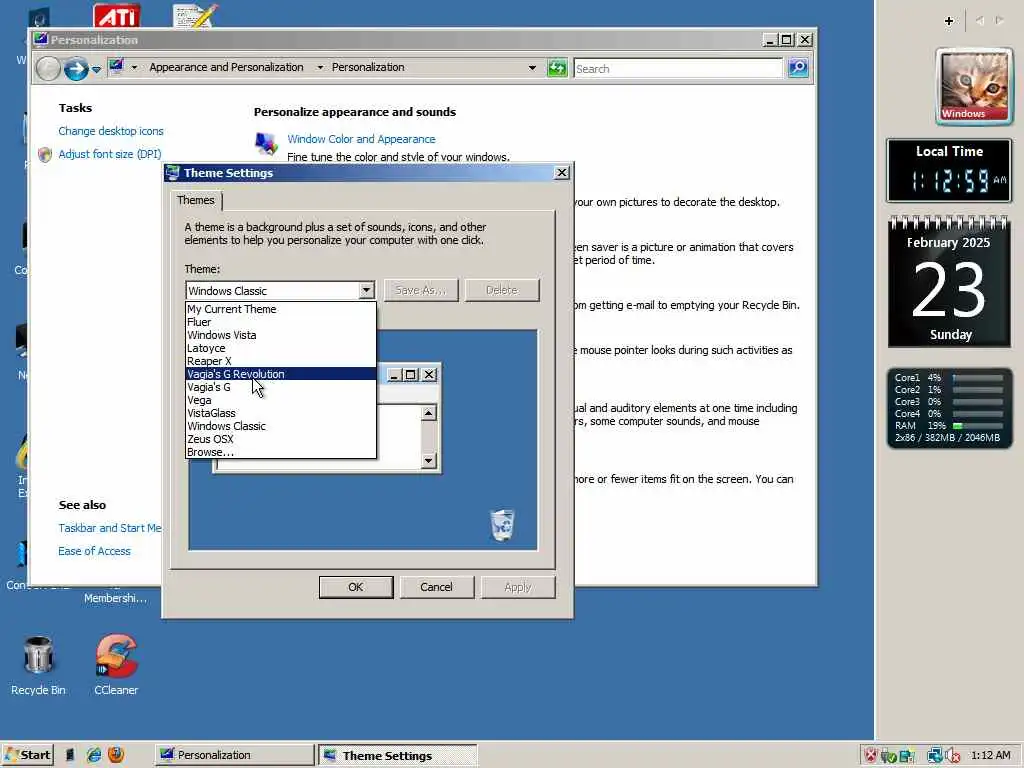Click the February 2025 calendar gadget
Viewport: 1024px width, 768px height.
(x=950, y=282)
